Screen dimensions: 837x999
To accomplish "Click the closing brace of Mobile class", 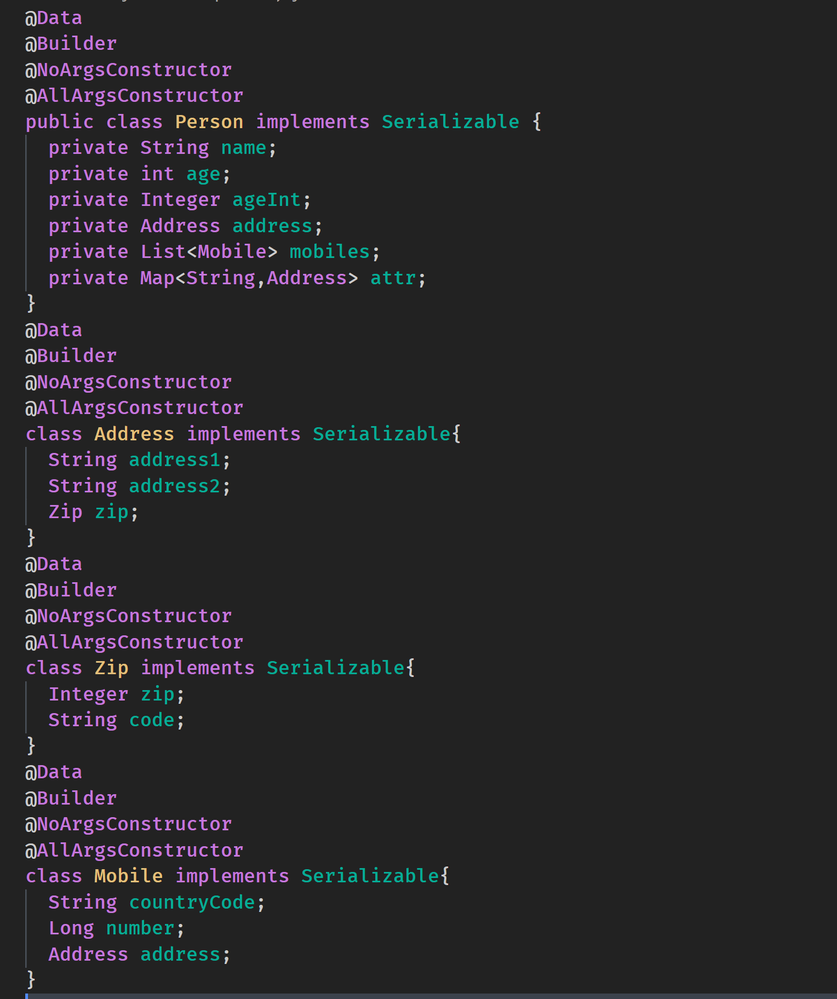I will click(x=31, y=979).
